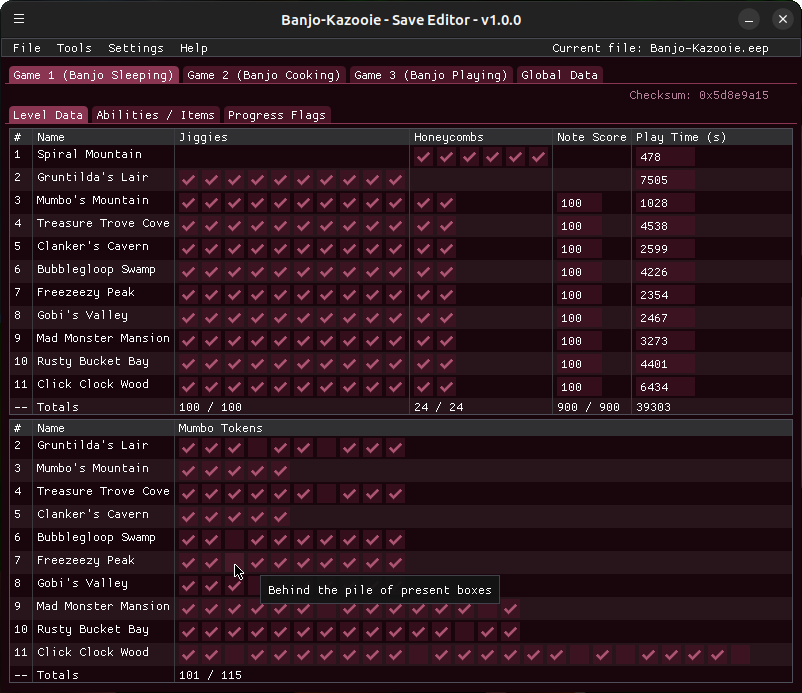Click the total play time 39303

coord(653,407)
